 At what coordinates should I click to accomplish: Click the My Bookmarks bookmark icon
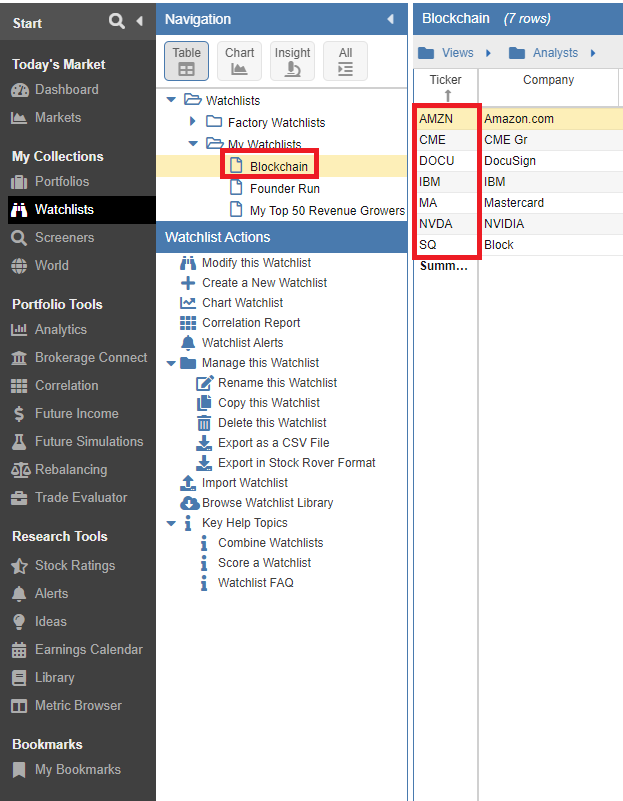point(19,770)
